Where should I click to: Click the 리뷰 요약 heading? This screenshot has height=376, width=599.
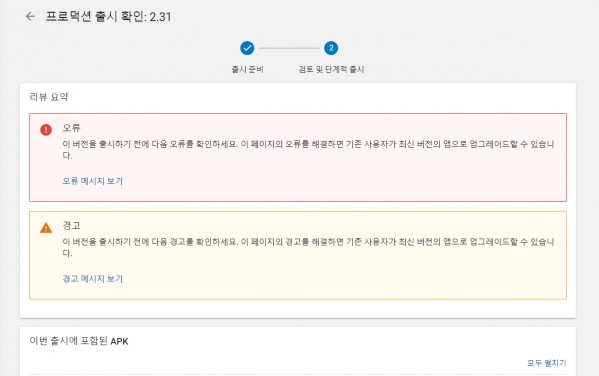[x=49, y=97]
